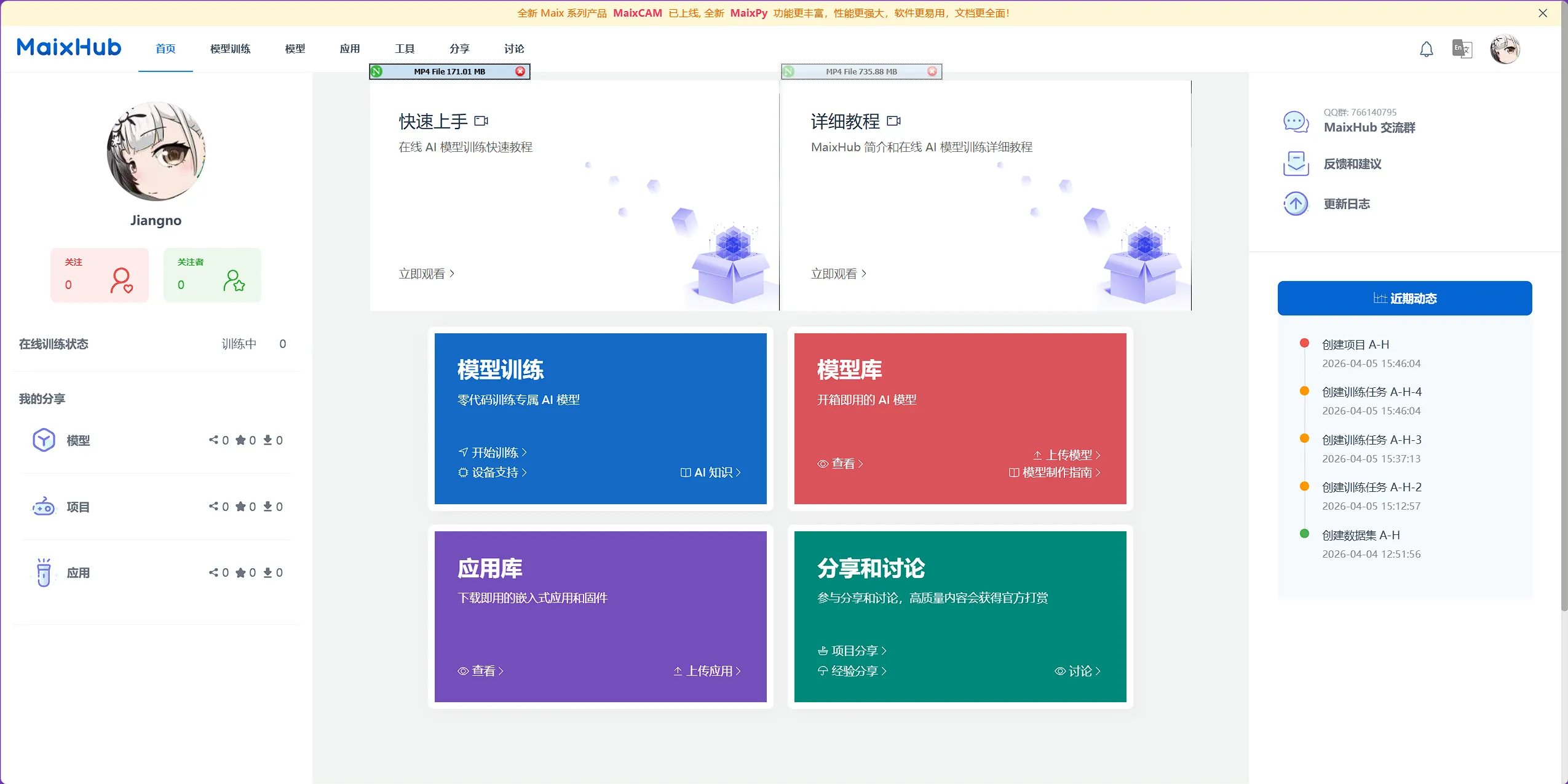
Task: Click the 模型 row download count icon
Action: click(267, 440)
